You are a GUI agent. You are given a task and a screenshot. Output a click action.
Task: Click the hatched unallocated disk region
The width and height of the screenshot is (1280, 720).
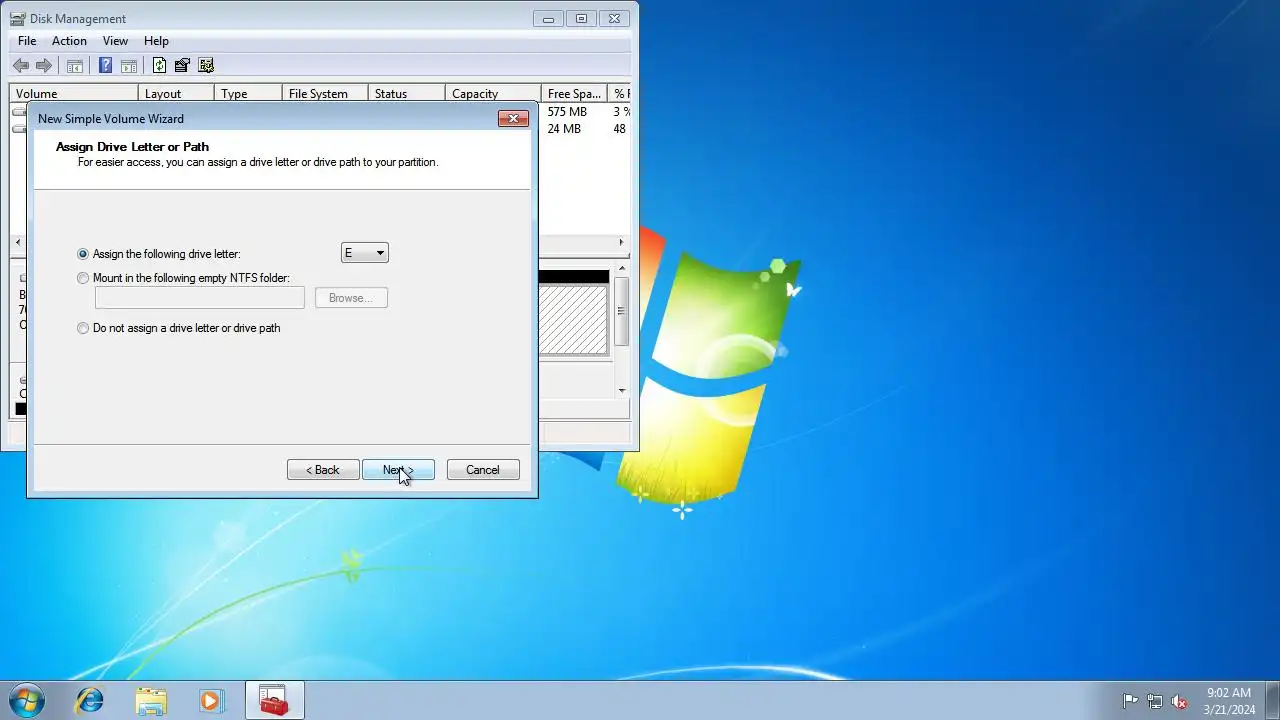[573, 319]
